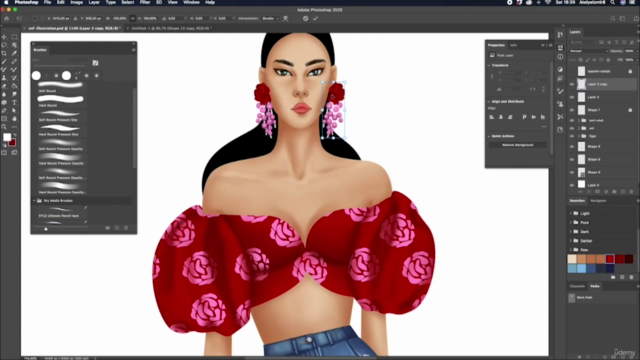Select the Move tool
Image resolution: width=640 pixels, height=360 pixels.
[4, 37]
